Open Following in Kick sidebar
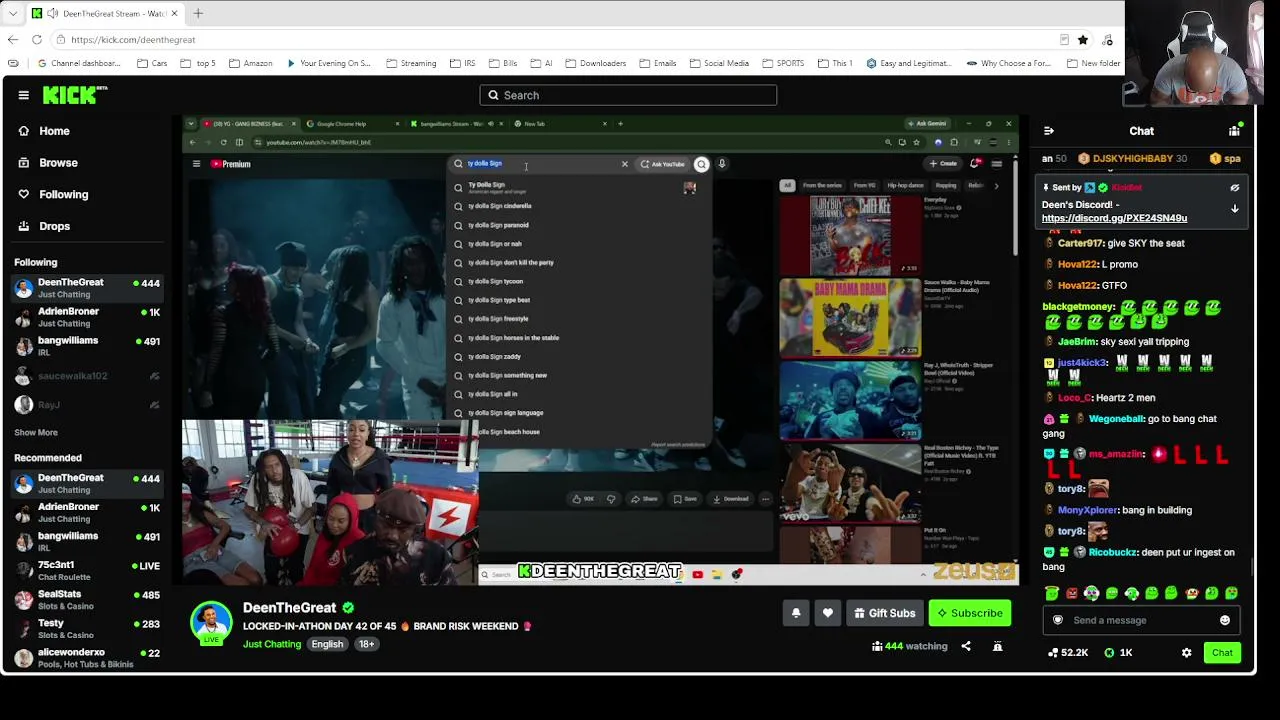This screenshot has height=720, width=1280. click(x=63, y=195)
